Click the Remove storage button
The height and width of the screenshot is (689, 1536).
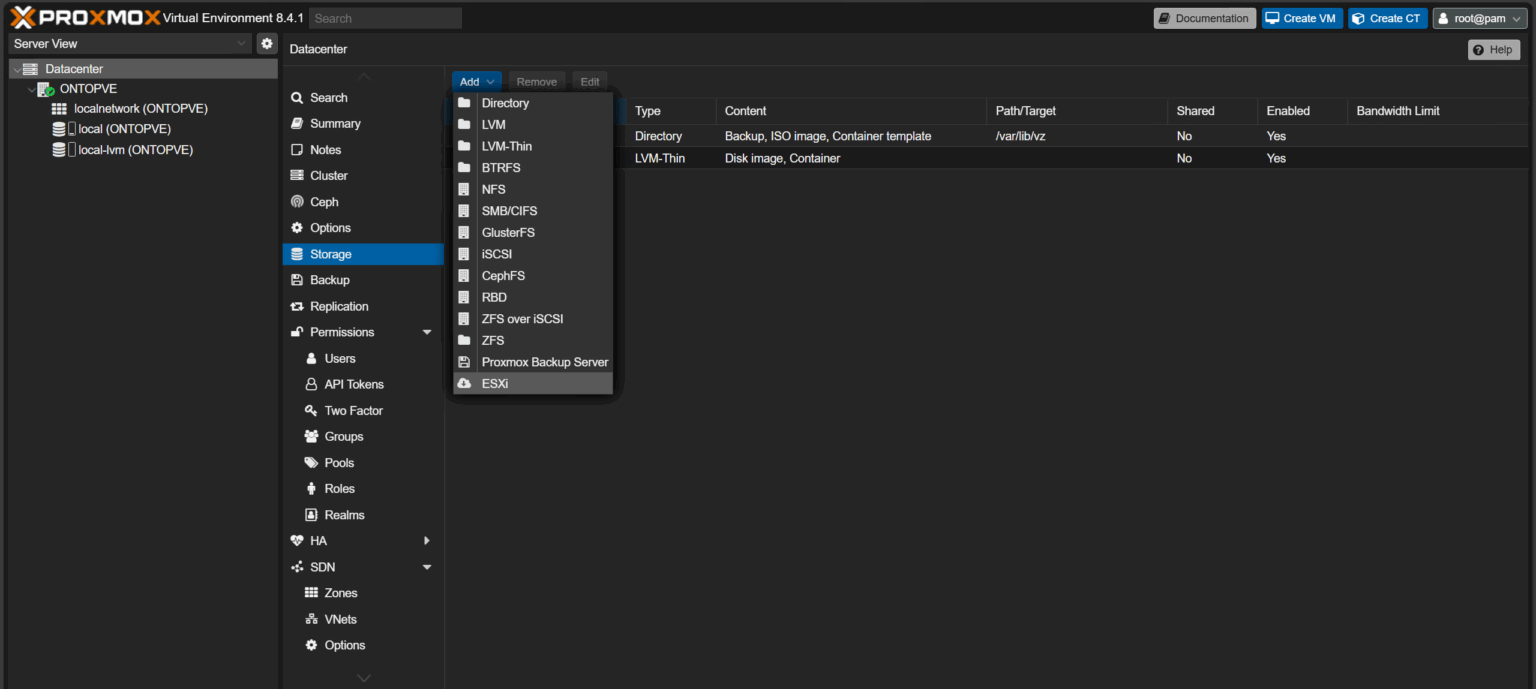536,82
